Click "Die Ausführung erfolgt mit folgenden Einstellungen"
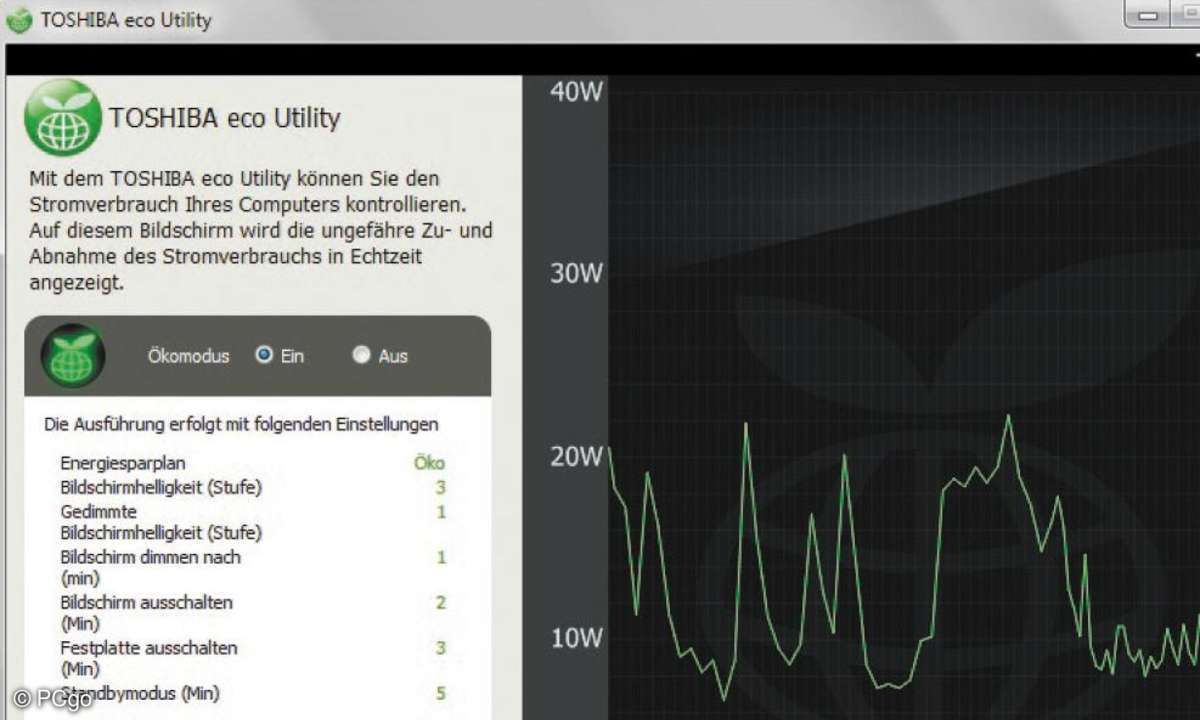Viewport: 1200px width, 720px height. (x=241, y=424)
